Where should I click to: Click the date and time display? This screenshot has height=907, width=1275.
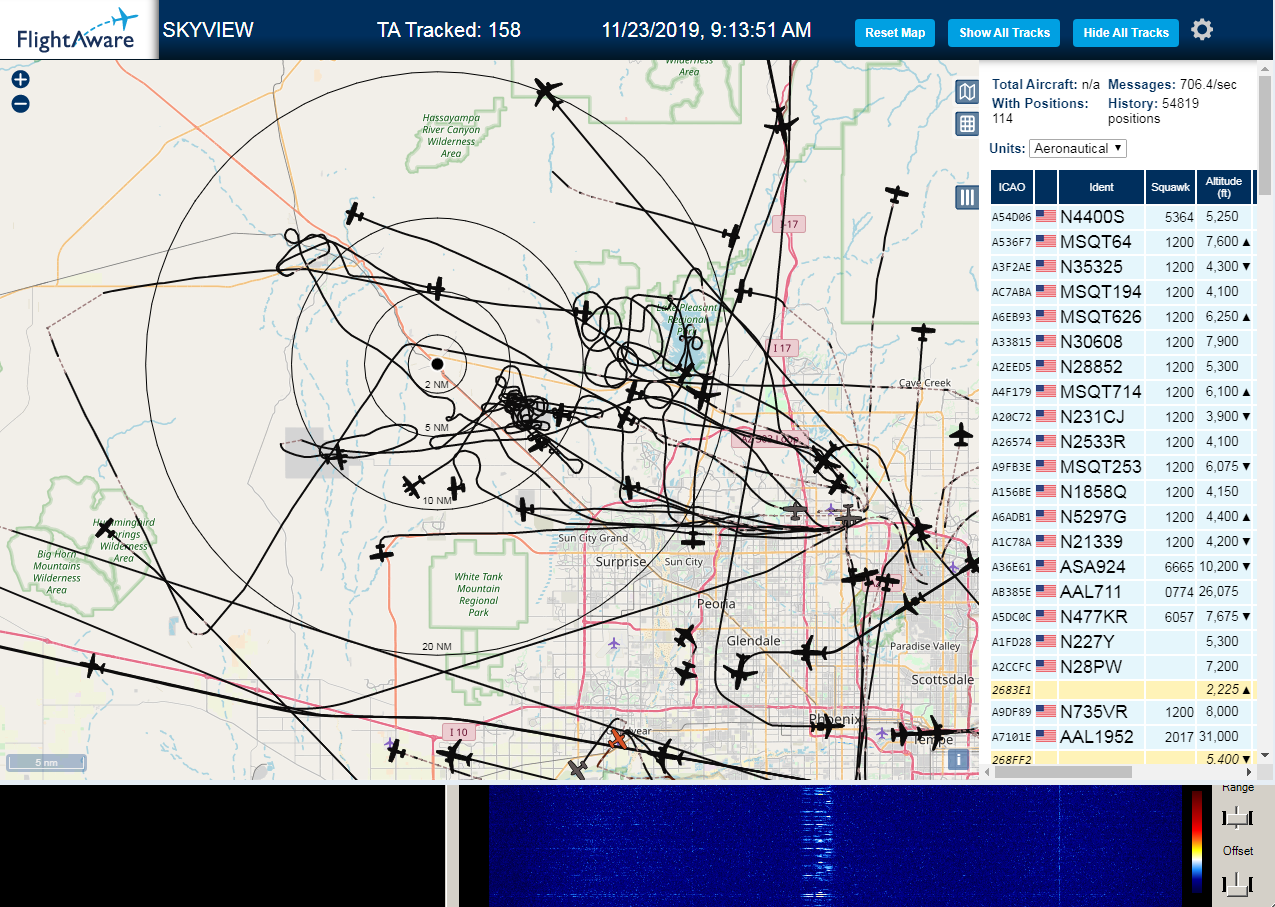point(706,30)
